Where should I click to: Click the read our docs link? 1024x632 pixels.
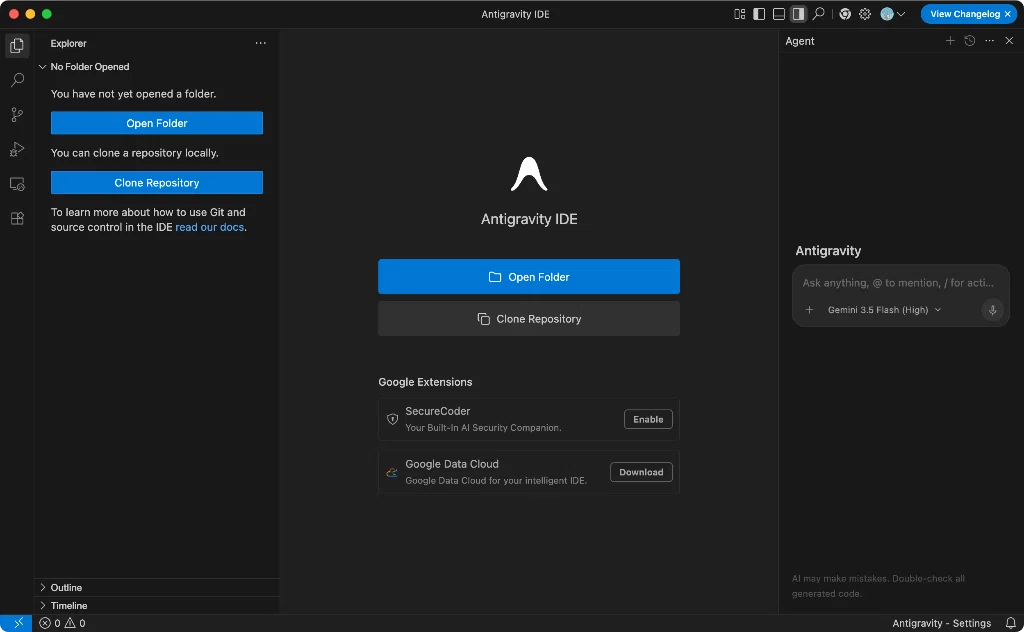pyautogui.click(x=210, y=227)
